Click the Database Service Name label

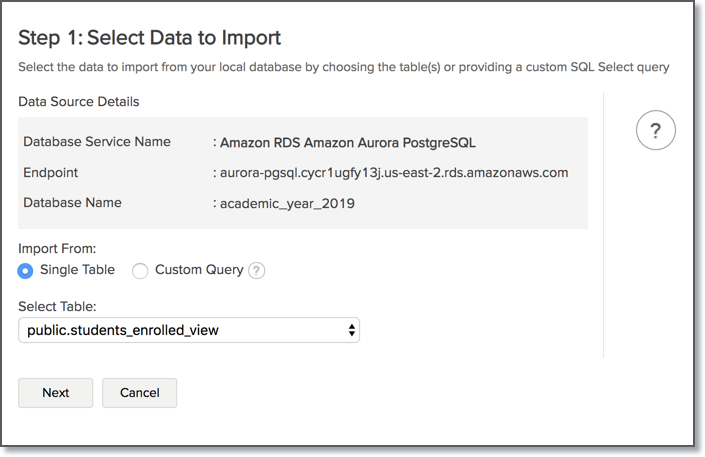[x=97, y=142]
